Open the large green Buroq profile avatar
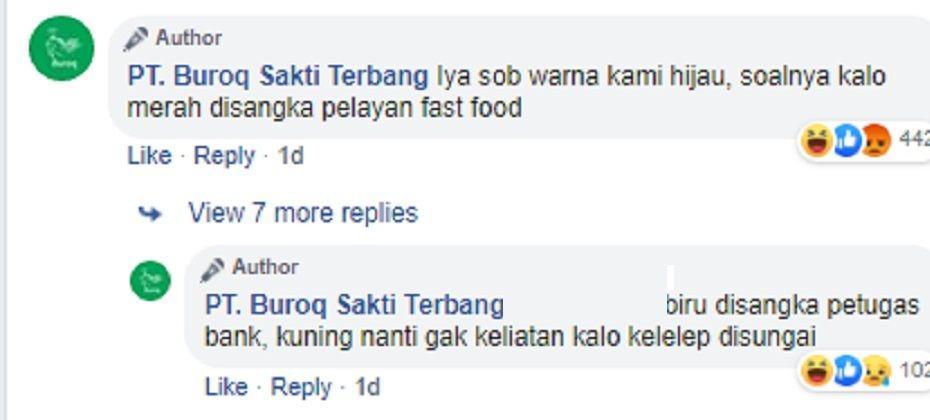This screenshot has height=420, width=930. 61,48
